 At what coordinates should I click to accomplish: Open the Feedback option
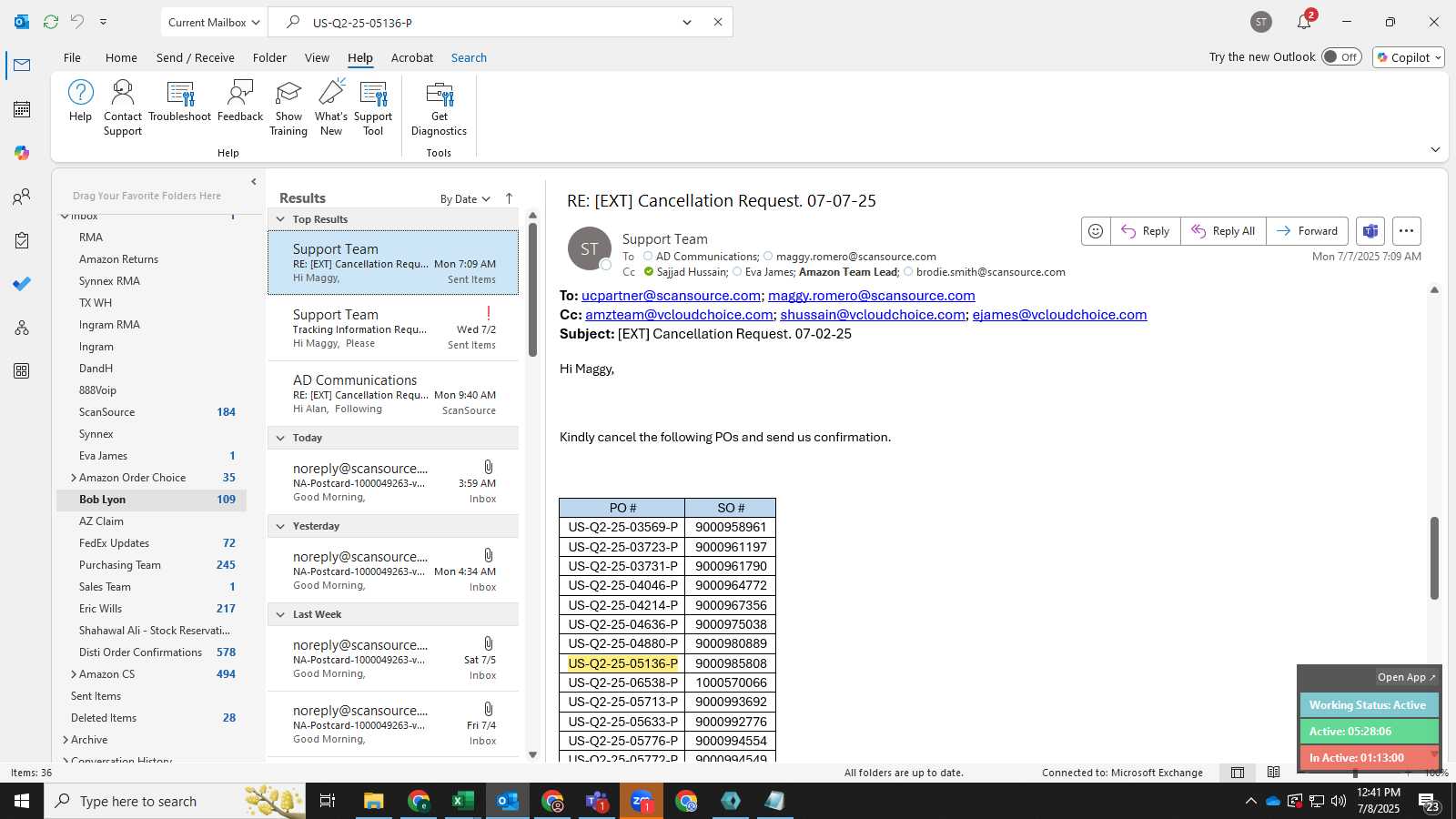tap(240, 101)
